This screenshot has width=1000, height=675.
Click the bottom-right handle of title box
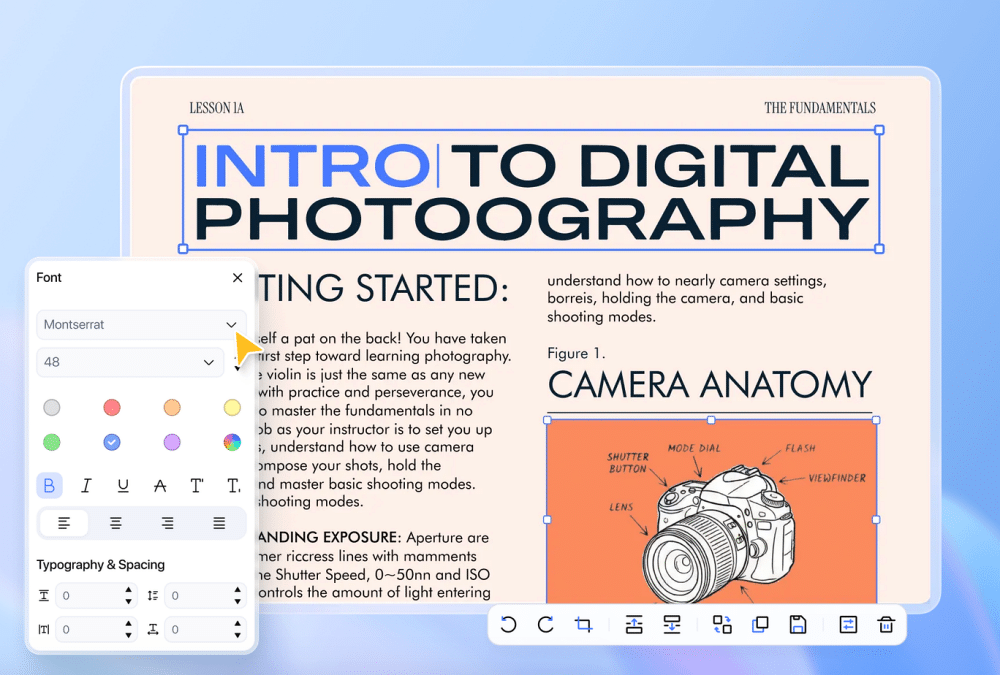(x=879, y=249)
